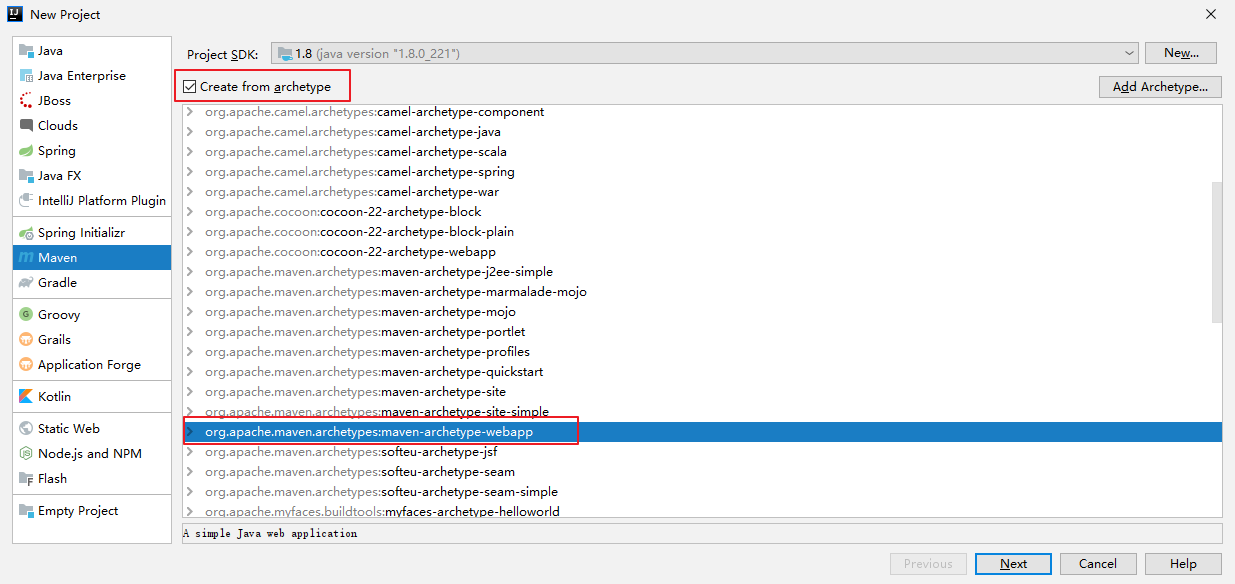
Task: Click the Application Forge icon
Action: pyautogui.click(x=27, y=365)
